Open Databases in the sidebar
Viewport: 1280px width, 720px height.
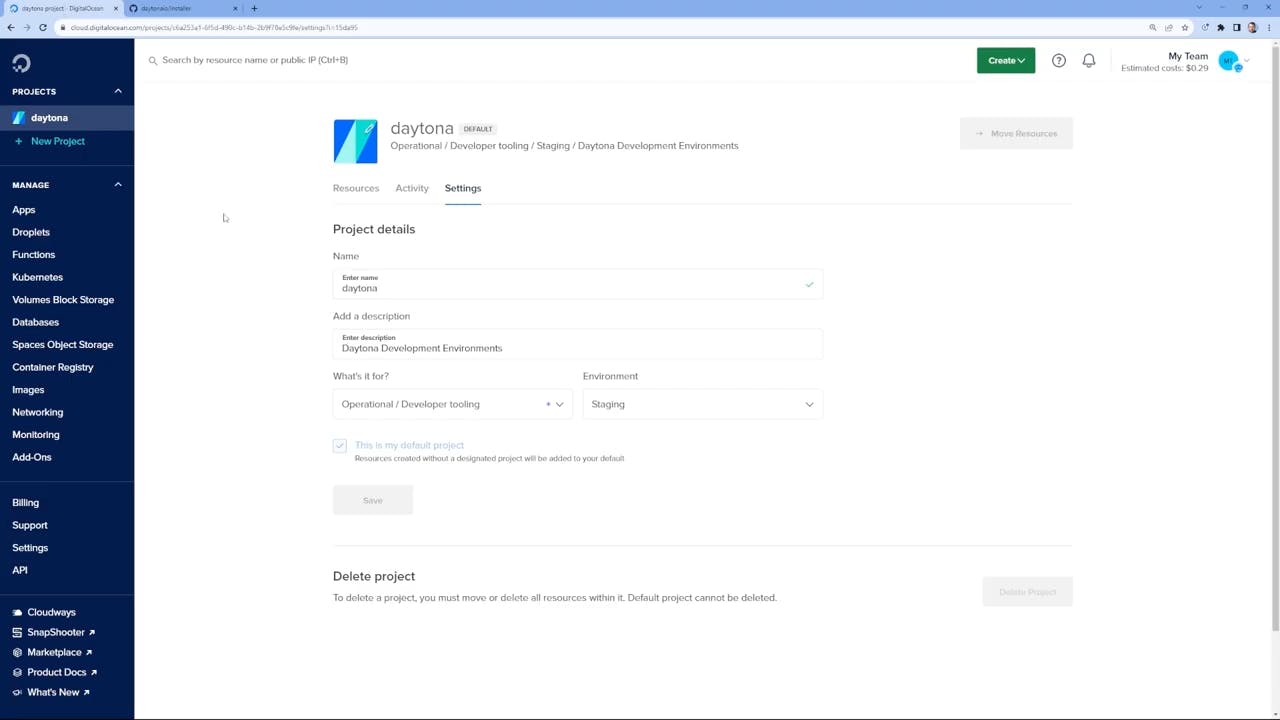(x=35, y=322)
